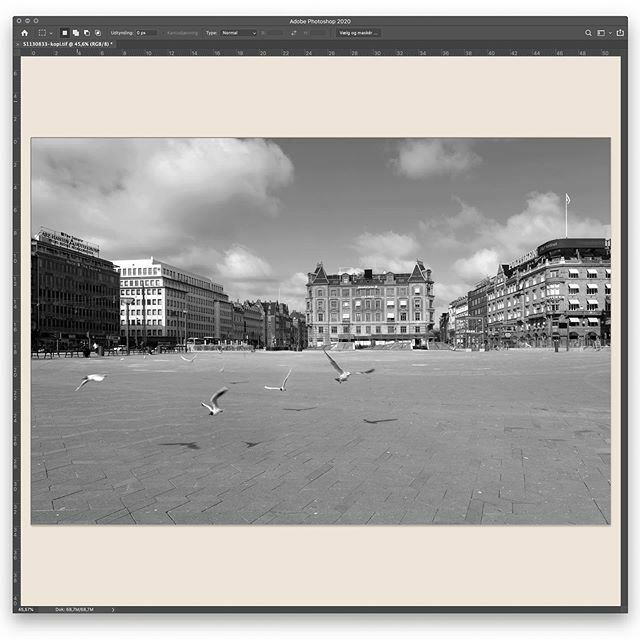
Task: Open the tool preset picker arrow
Action: 51,33
